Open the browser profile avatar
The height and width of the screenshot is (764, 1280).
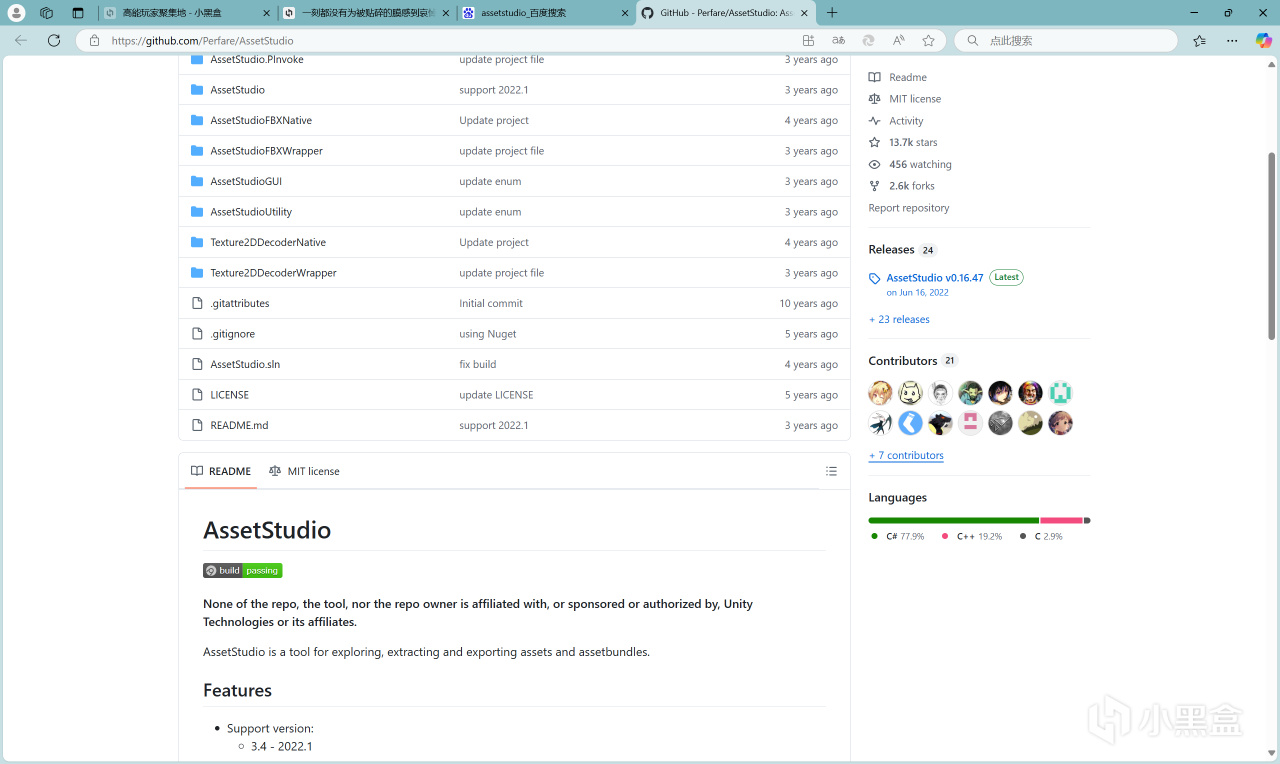16,13
